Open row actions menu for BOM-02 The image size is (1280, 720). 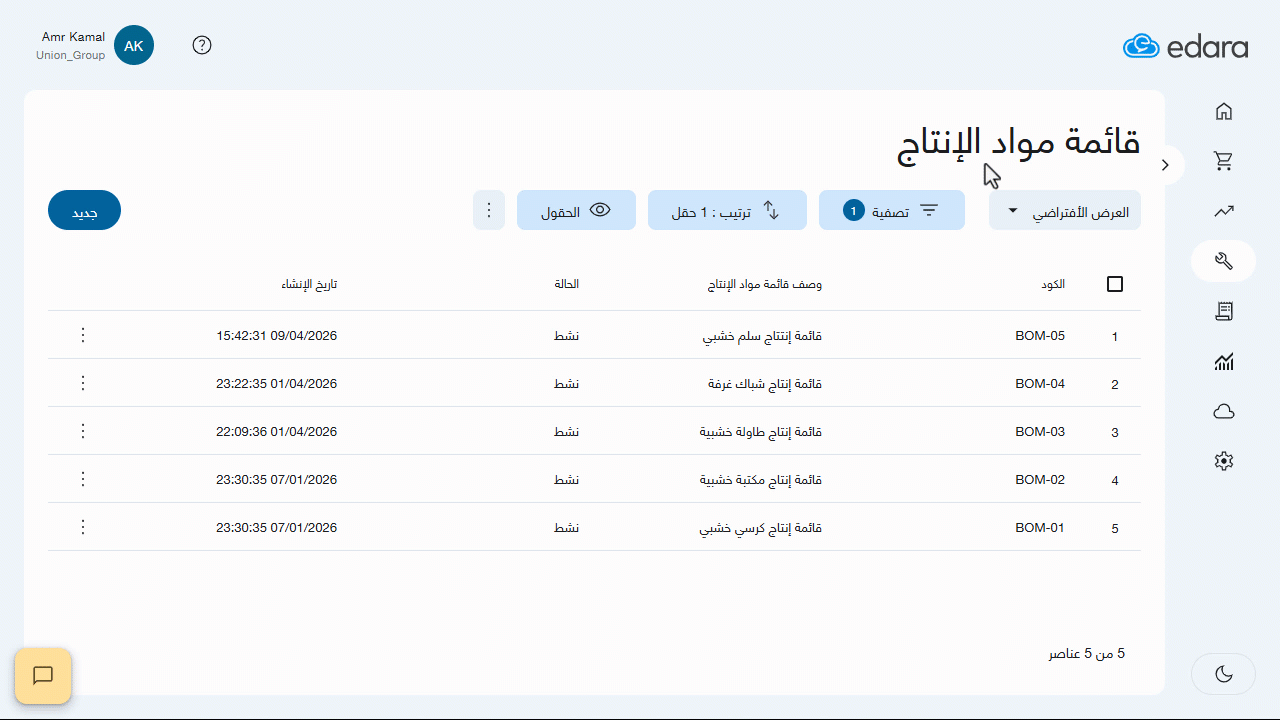[83, 479]
